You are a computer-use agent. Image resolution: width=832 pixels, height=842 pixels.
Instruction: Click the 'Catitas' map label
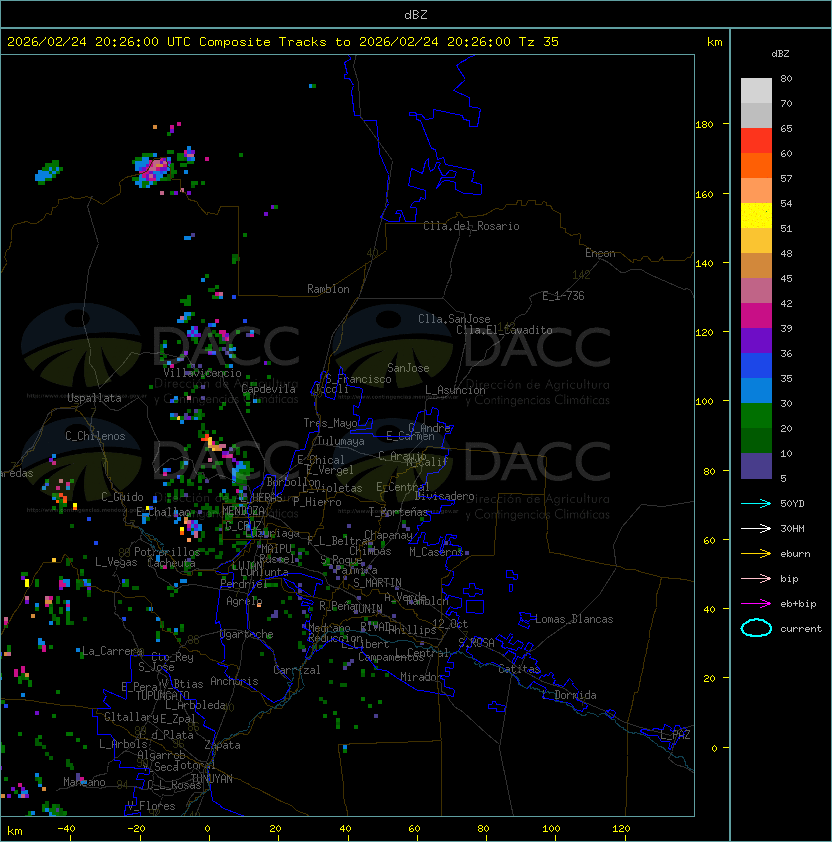tap(519, 669)
